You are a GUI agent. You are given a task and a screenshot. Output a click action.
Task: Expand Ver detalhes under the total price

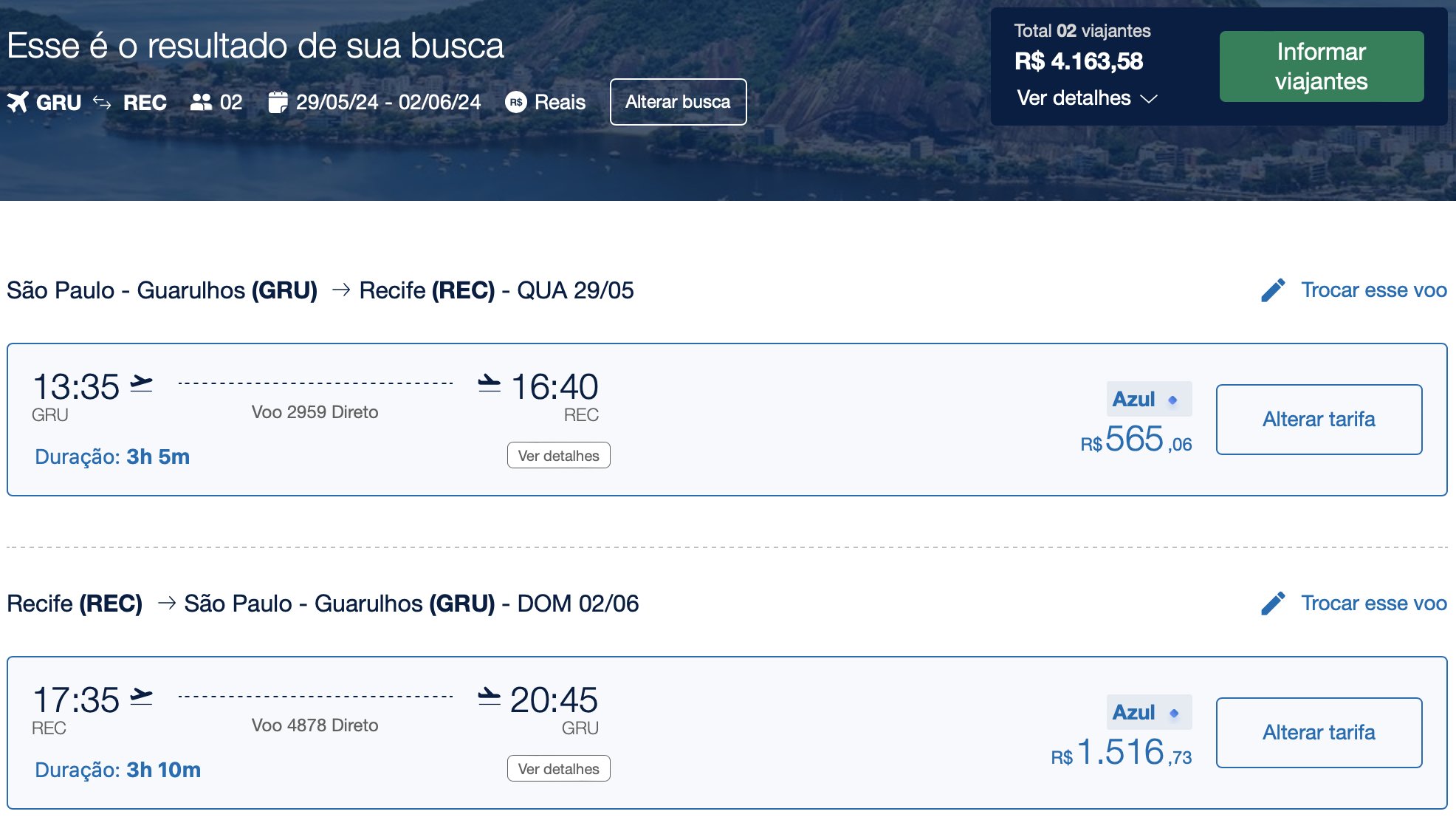click(1087, 98)
